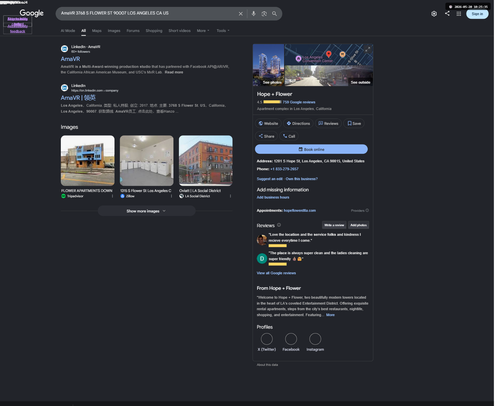The image size is (500, 406).
Task: Click the first result's LinkedIn favicon
Action: pyautogui.click(x=64, y=49)
